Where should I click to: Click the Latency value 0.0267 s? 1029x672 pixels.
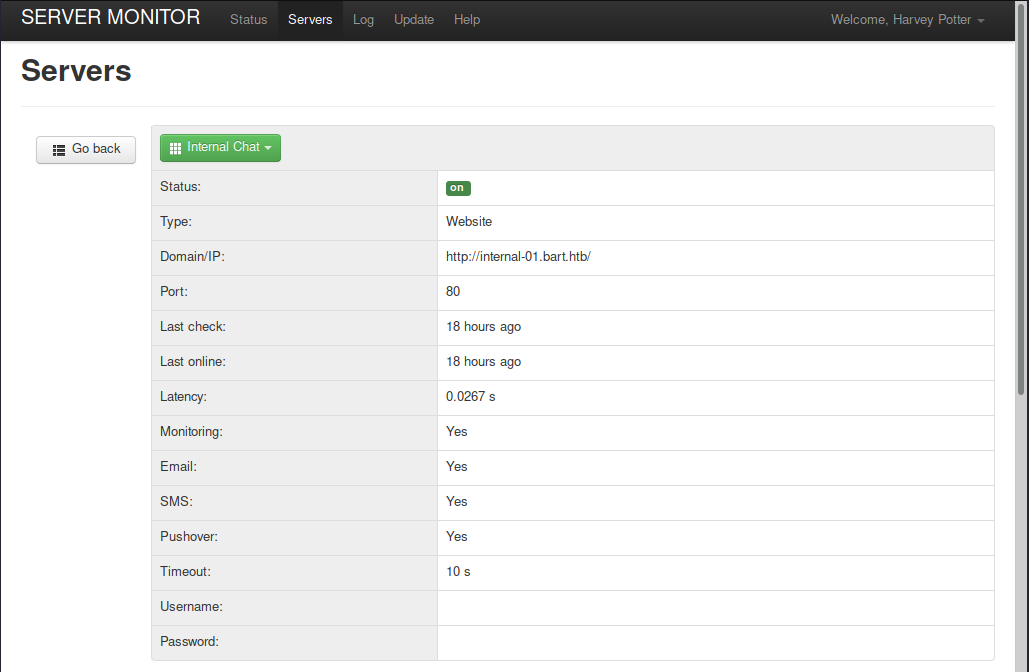[470, 396]
